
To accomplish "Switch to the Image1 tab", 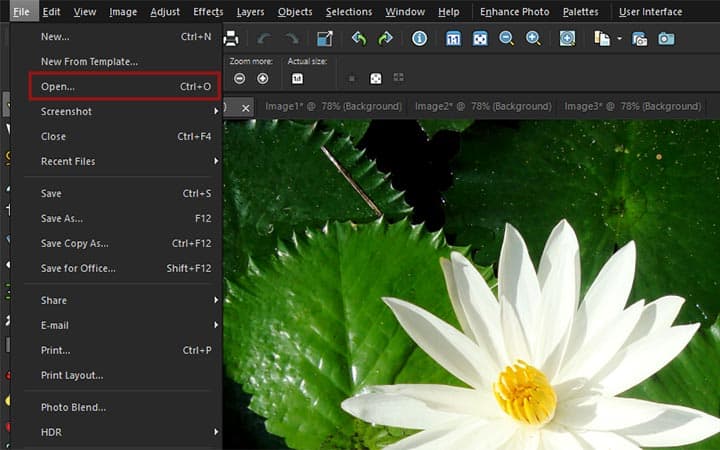I will pyautogui.click(x=333, y=107).
